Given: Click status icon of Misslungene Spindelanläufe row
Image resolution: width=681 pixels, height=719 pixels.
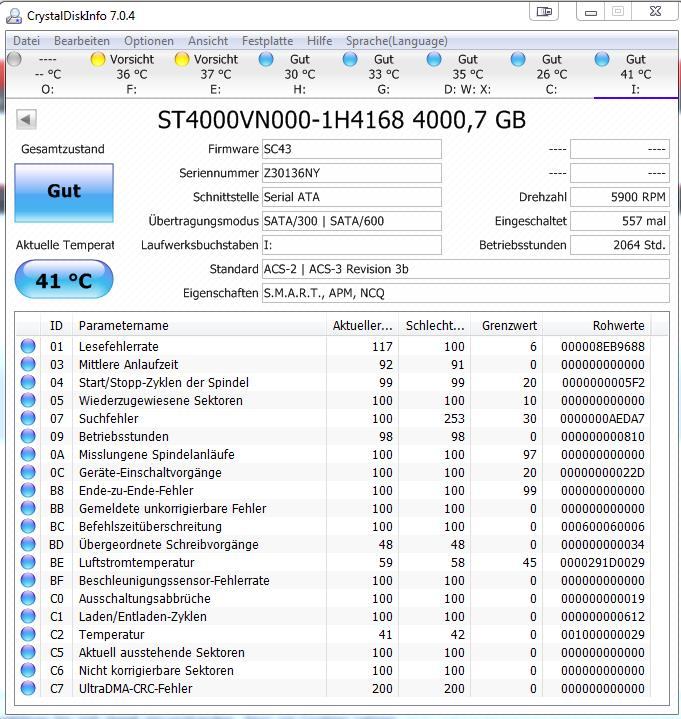Looking at the screenshot, I should [28, 454].
